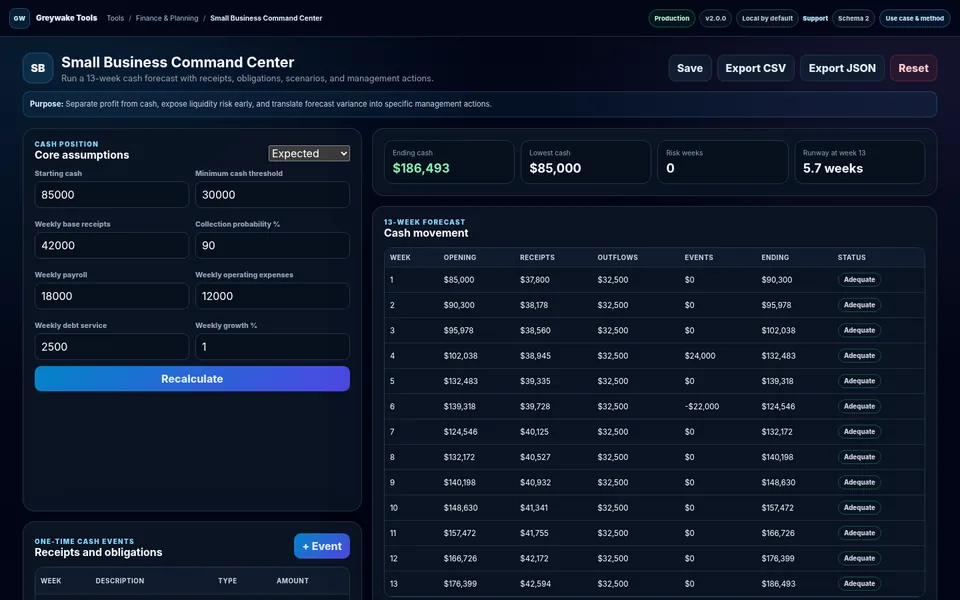Focus the Weekly payroll field
Screen dimensions: 960x600
click(112, 296)
